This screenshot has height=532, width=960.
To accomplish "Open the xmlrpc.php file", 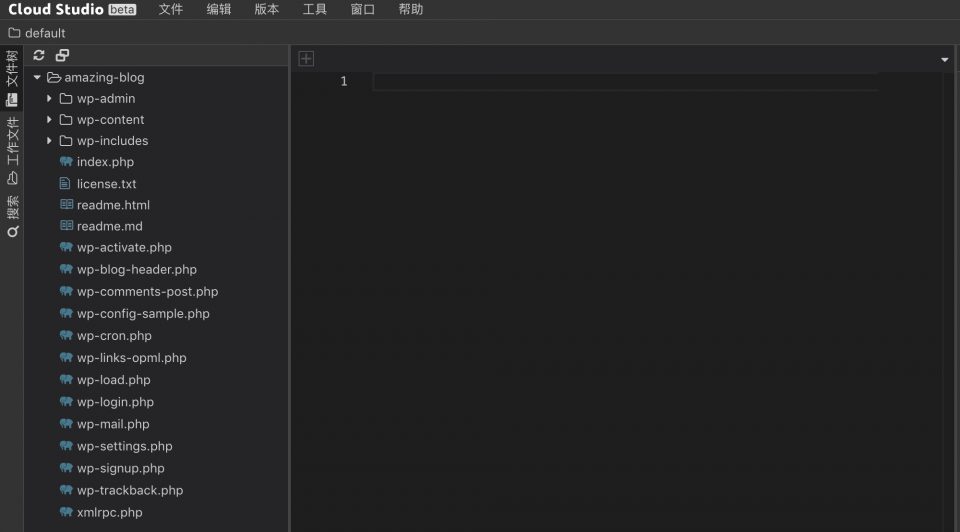I will [x=110, y=512].
